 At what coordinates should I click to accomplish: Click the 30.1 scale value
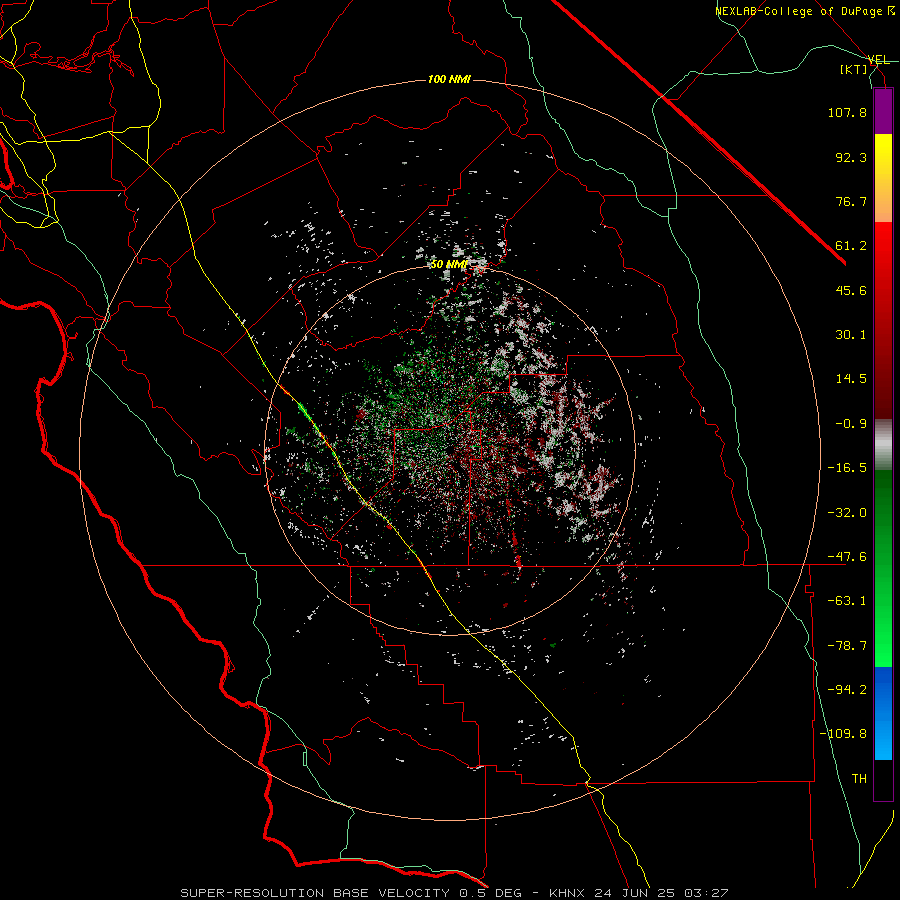pos(851,335)
